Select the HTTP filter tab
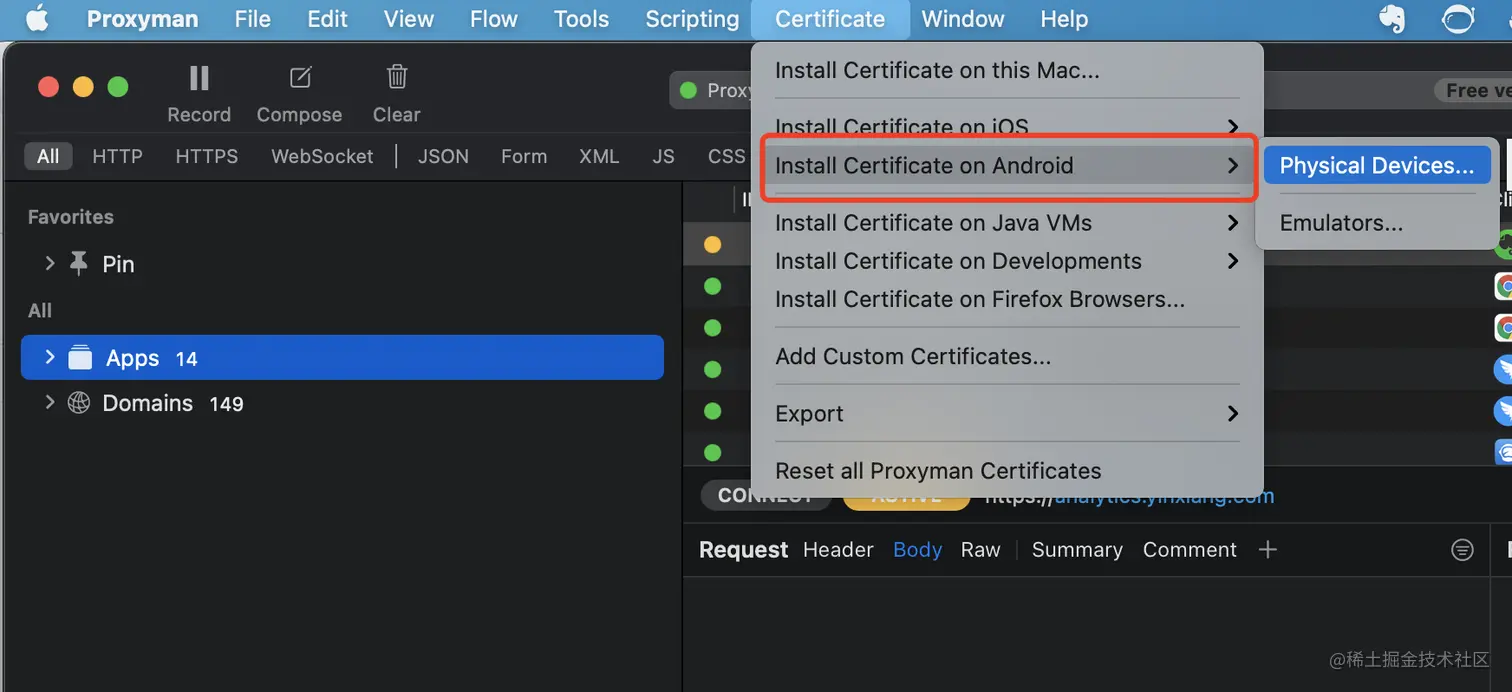This screenshot has height=692, width=1512. pos(117,156)
